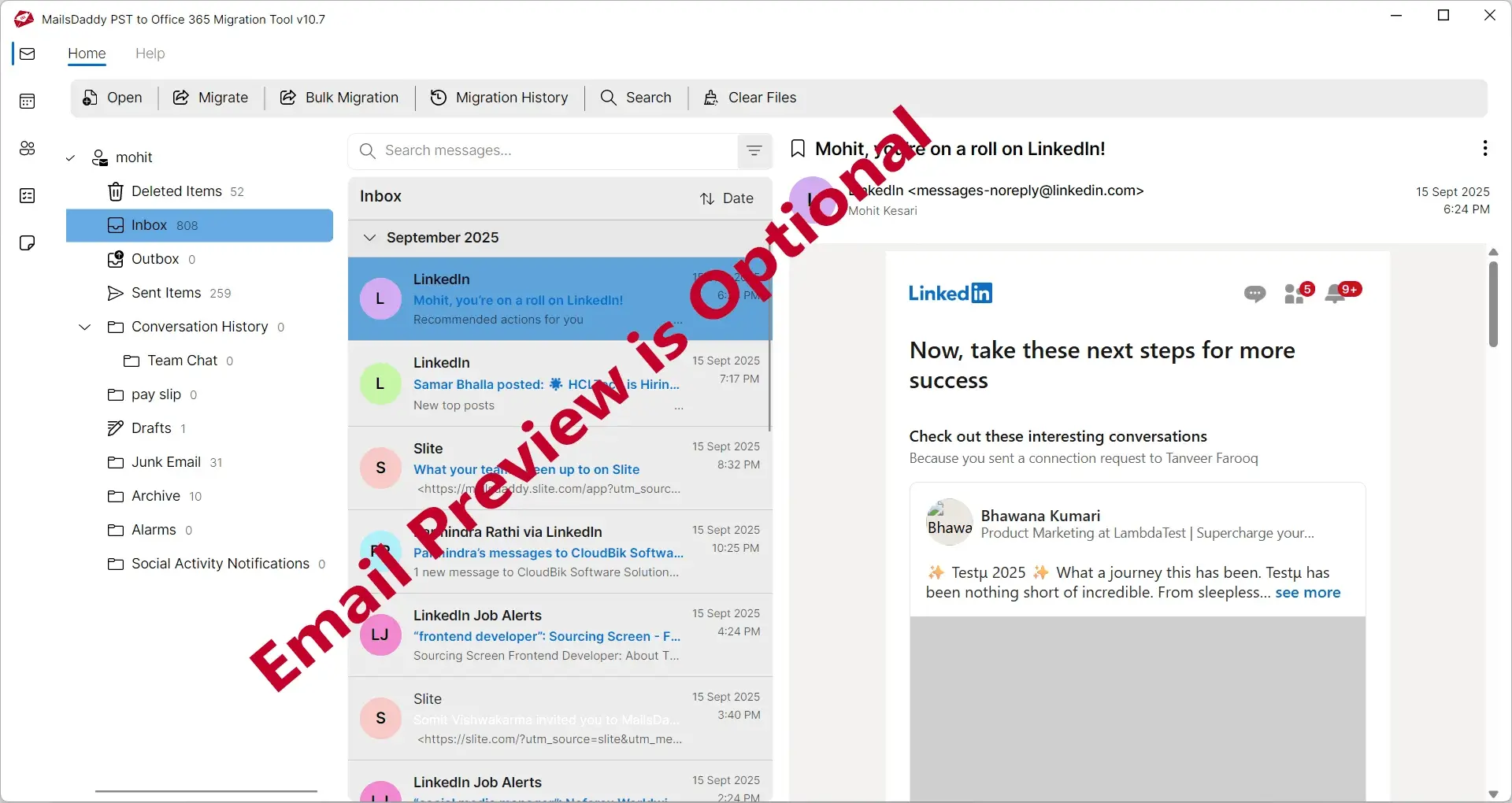Screen dimensions: 1512x803
Task: Select the Alarms folder
Action: [199, 530]
